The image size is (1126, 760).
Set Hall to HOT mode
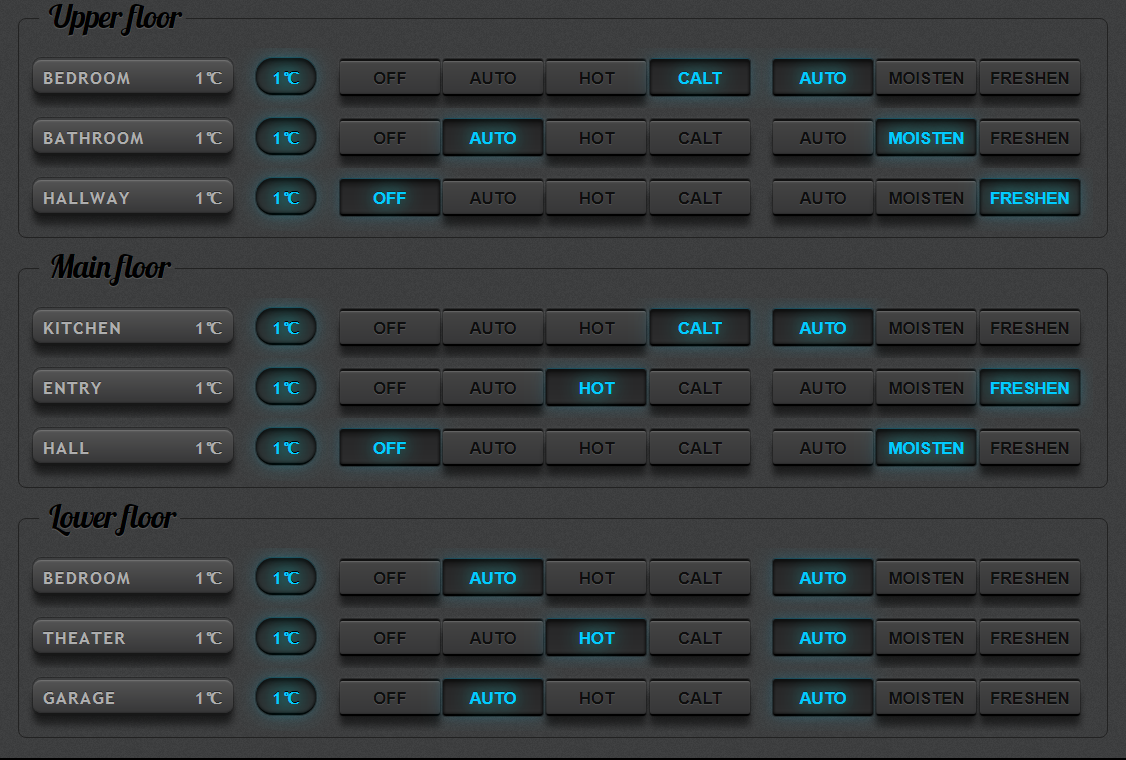(596, 448)
